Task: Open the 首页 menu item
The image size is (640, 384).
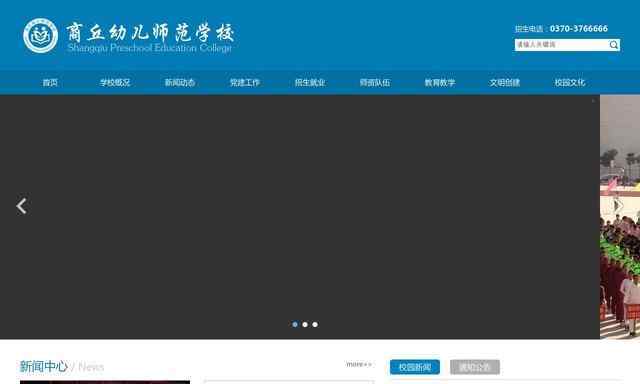Action: tap(50, 82)
